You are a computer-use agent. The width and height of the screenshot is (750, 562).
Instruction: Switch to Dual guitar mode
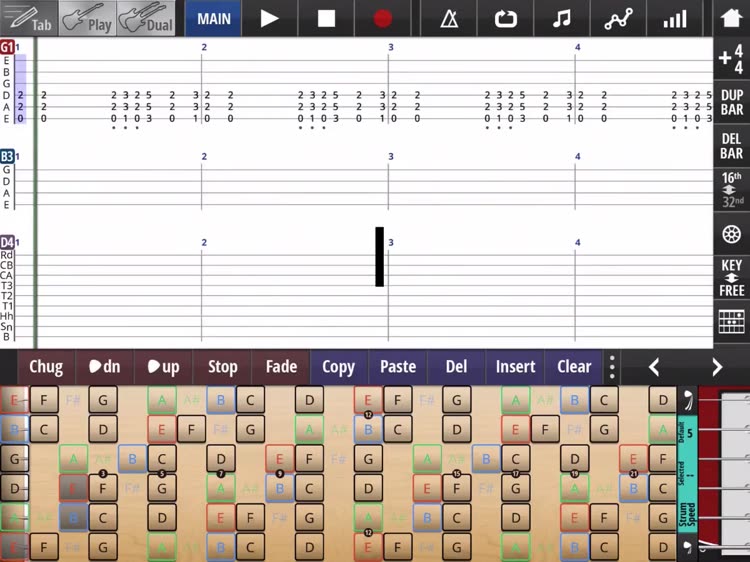[145, 18]
